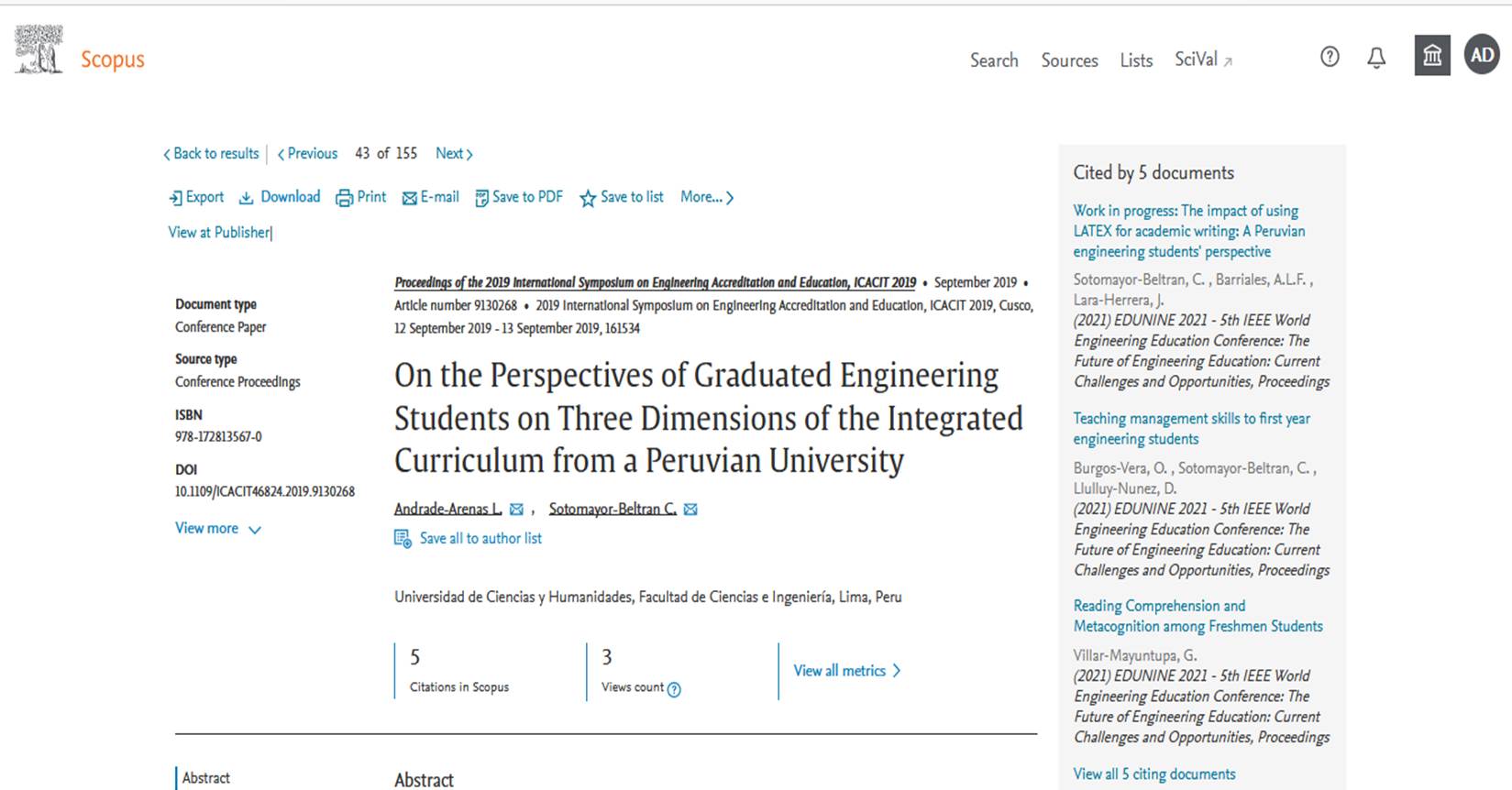
Task: Go to the Next document
Action: pos(454,154)
